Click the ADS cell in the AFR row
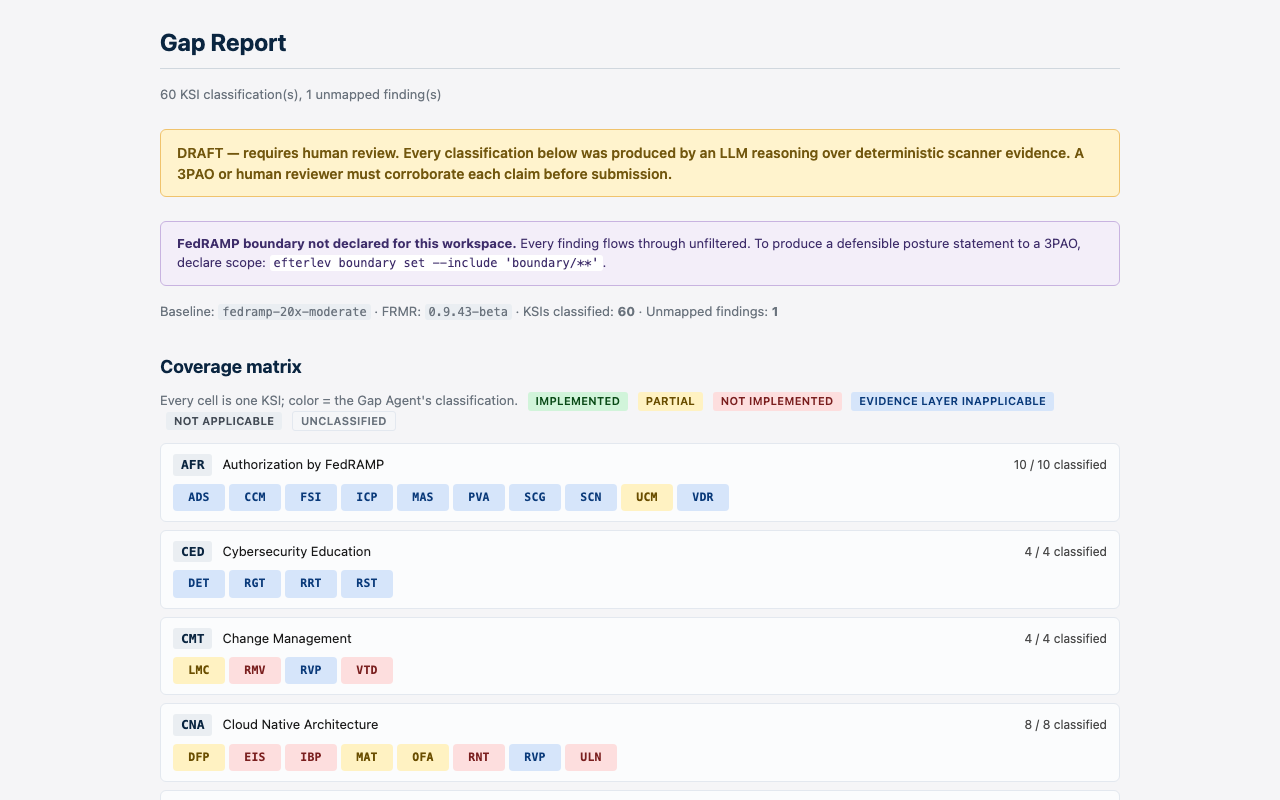The width and height of the screenshot is (1280, 800). click(x=199, y=497)
